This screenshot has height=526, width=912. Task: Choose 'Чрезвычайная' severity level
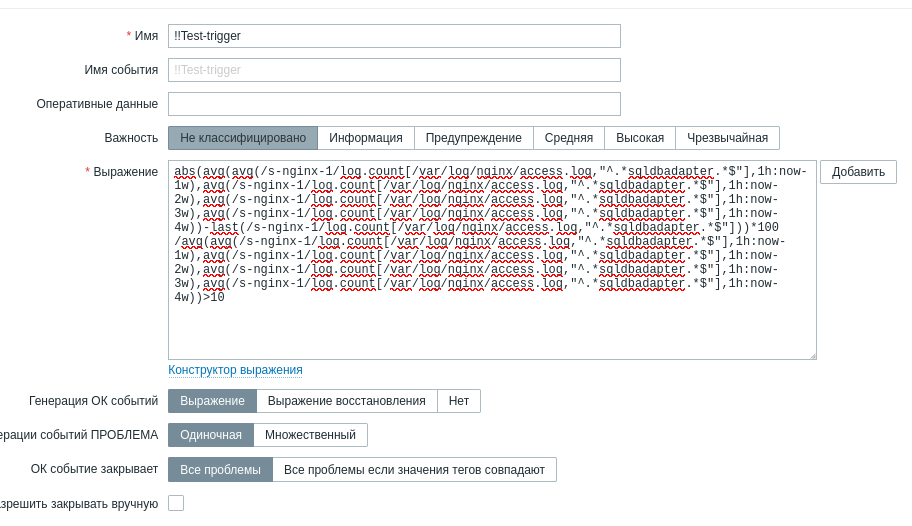tap(727, 138)
